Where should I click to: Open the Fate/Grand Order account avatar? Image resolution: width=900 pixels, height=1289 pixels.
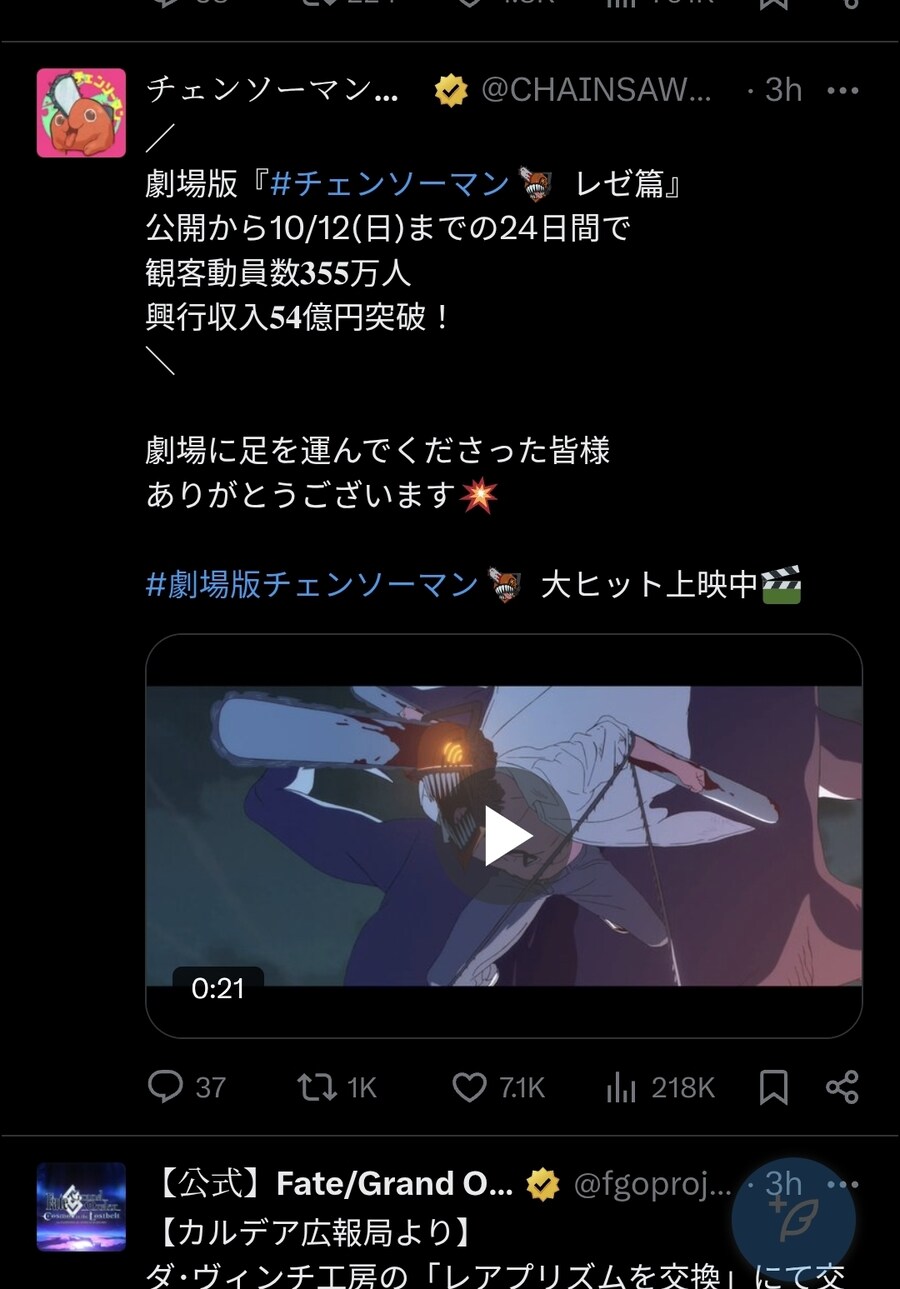pyautogui.click(x=81, y=1206)
